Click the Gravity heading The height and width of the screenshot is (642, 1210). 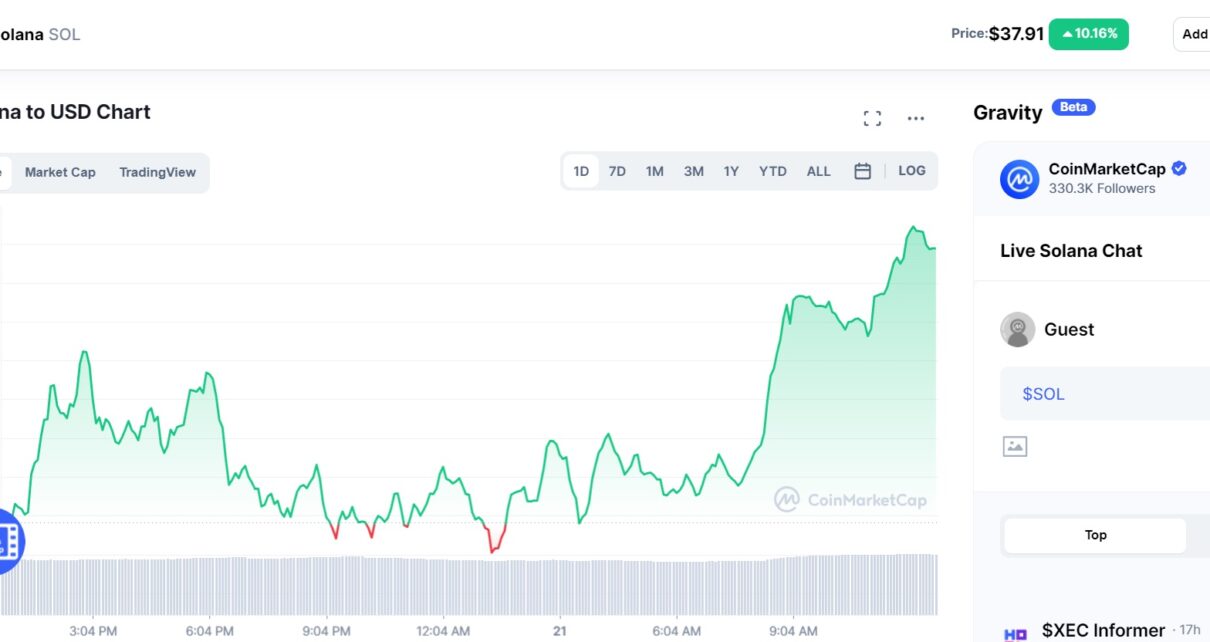(1008, 112)
